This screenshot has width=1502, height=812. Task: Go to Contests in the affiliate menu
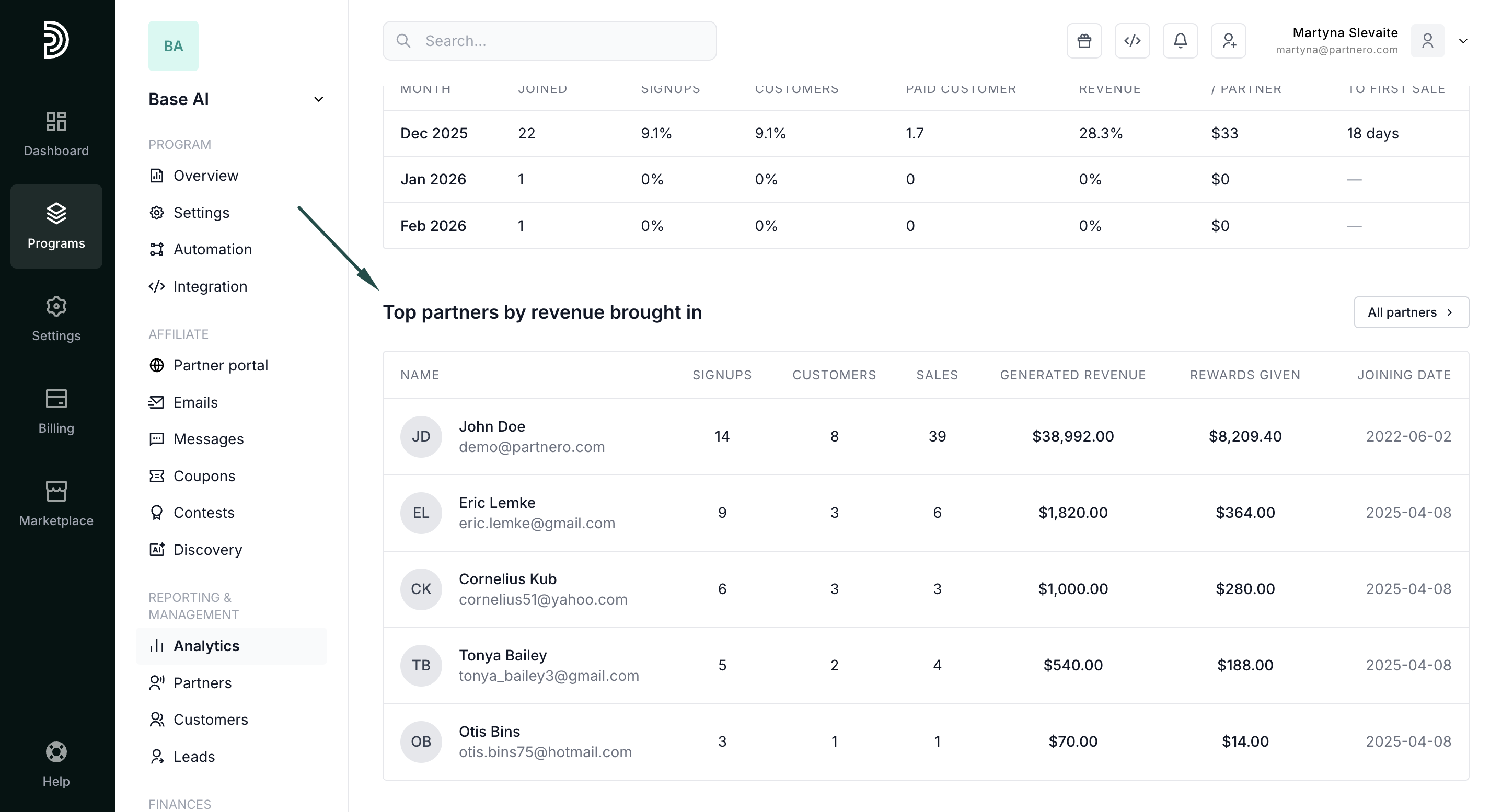[x=203, y=513]
